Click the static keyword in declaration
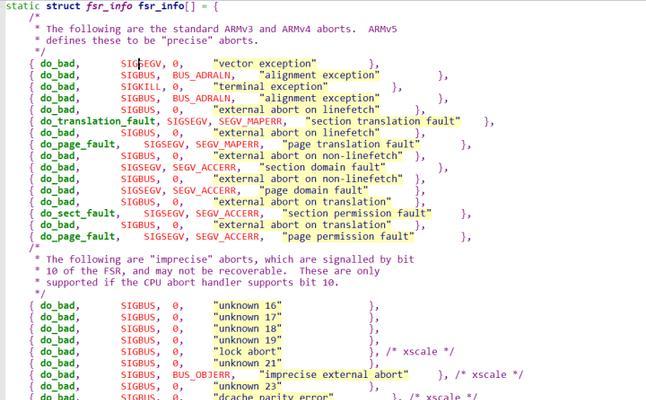Image resolution: width=646 pixels, height=400 pixels. tap(24, 6)
